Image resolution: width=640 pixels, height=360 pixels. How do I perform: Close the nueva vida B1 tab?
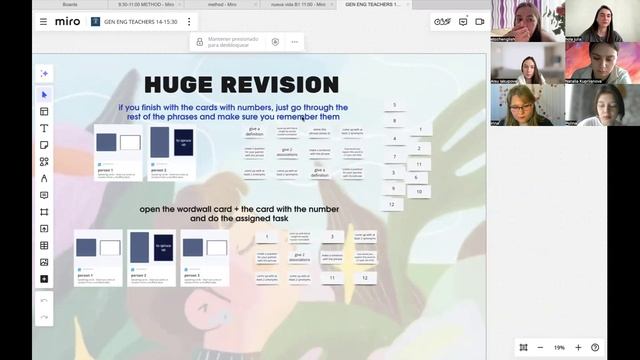point(331,4)
